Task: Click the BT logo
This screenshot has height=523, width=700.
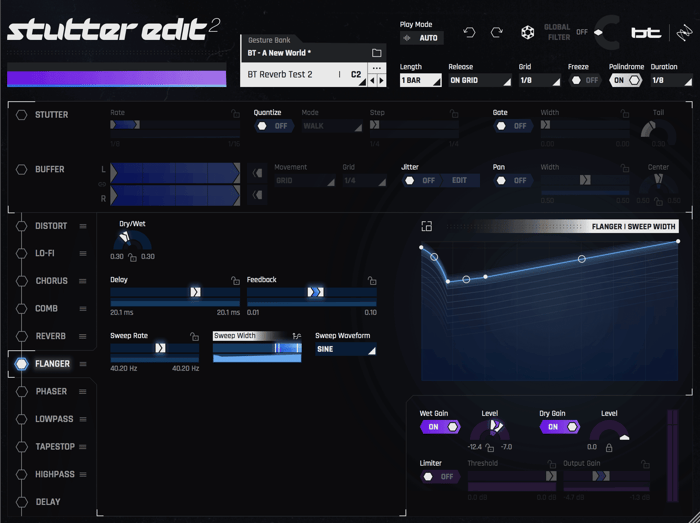Action: point(646,33)
